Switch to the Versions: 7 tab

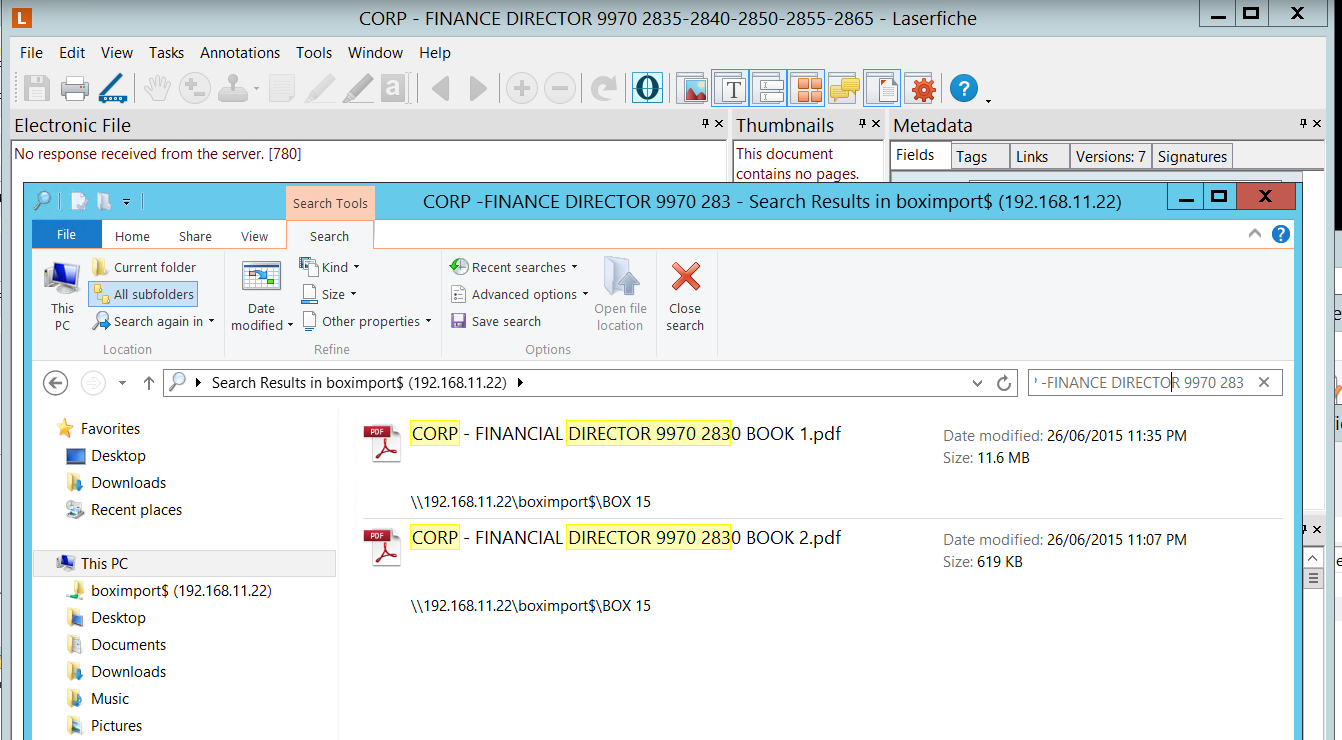1111,156
